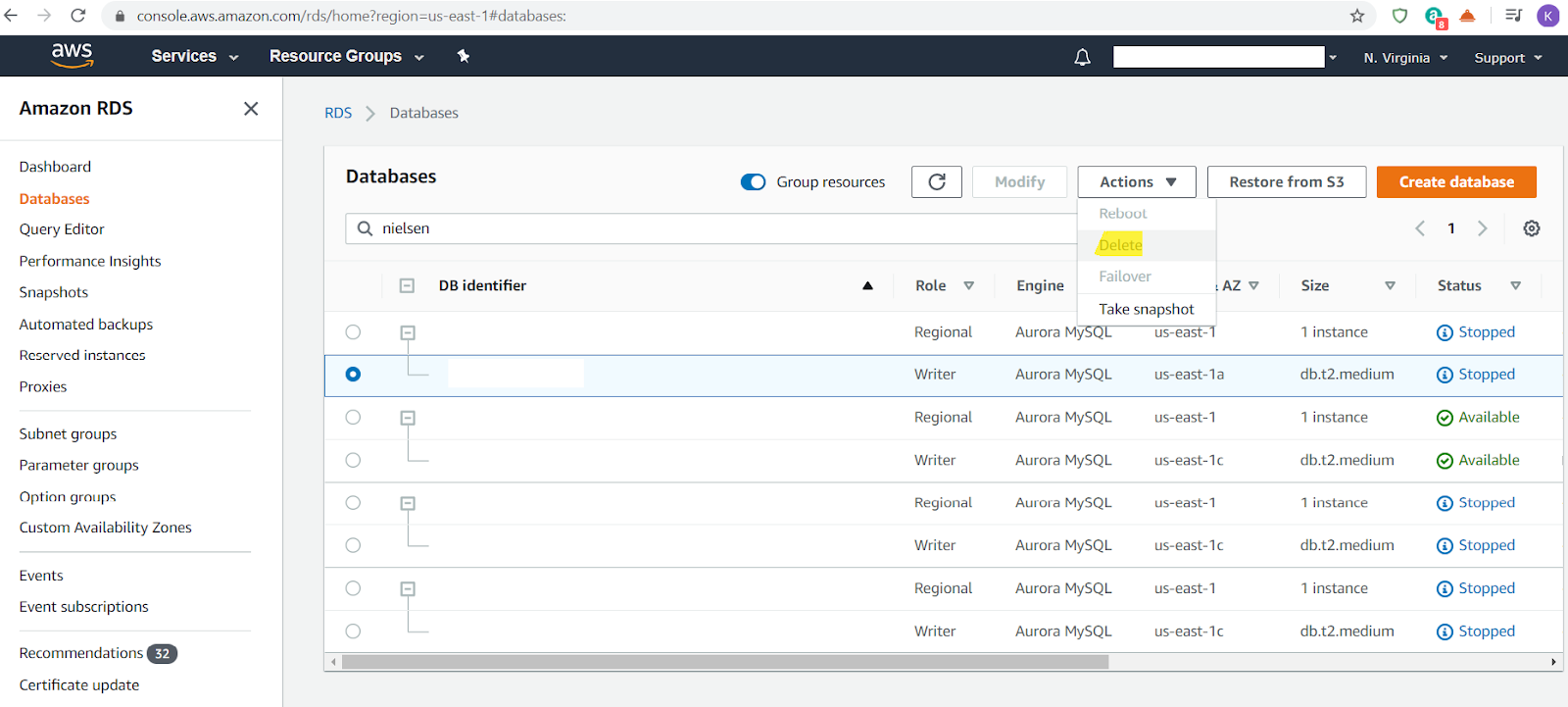Open Event subscriptions in sidebar
The image size is (1568, 707).
click(84, 607)
